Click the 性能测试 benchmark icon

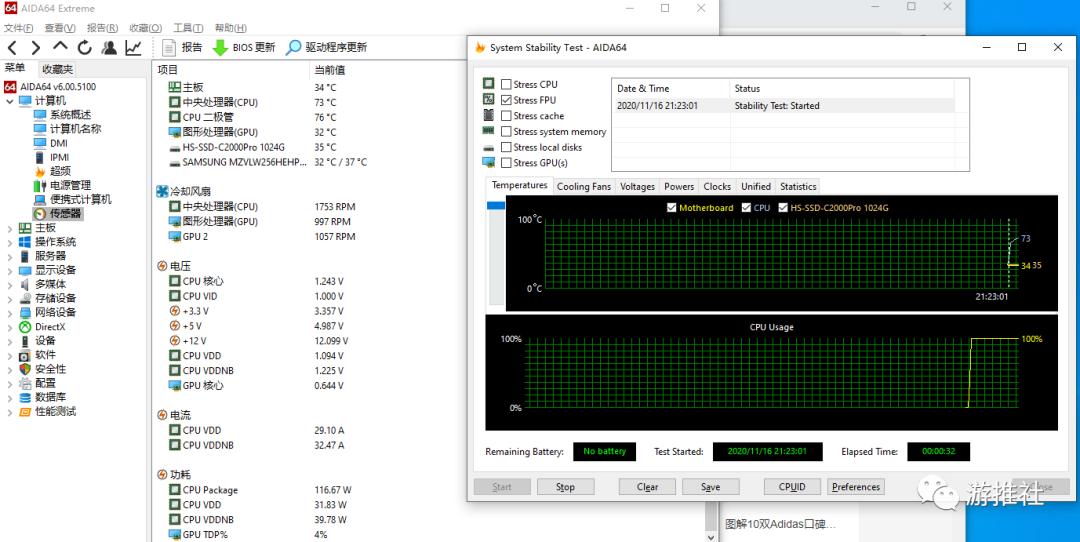[25, 411]
